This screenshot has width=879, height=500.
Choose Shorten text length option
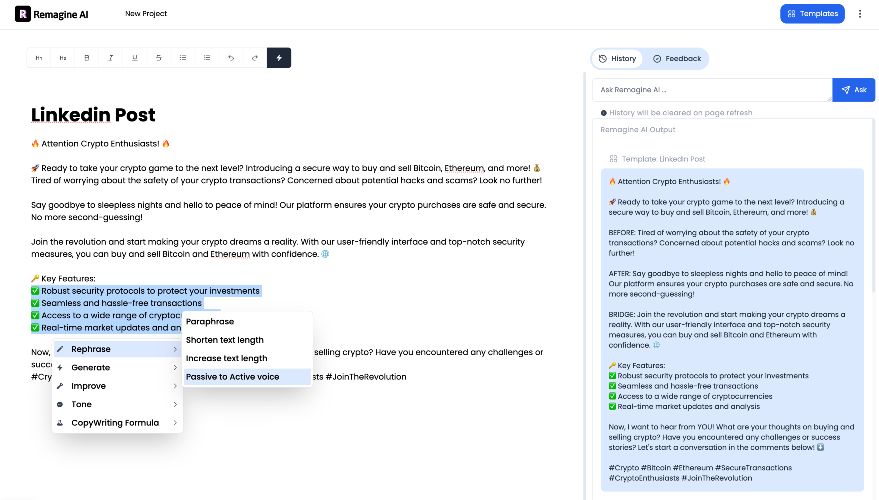[x=247, y=340]
